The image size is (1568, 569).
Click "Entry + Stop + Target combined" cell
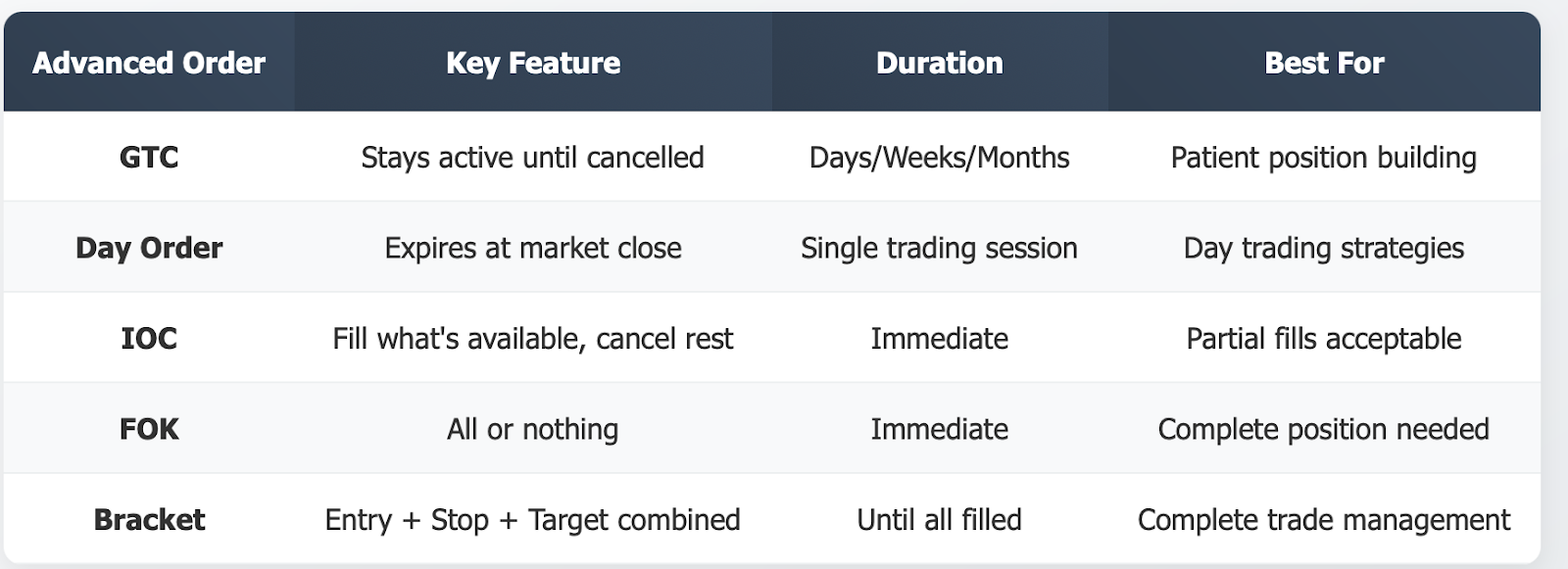pyautogui.click(x=533, y=520)
